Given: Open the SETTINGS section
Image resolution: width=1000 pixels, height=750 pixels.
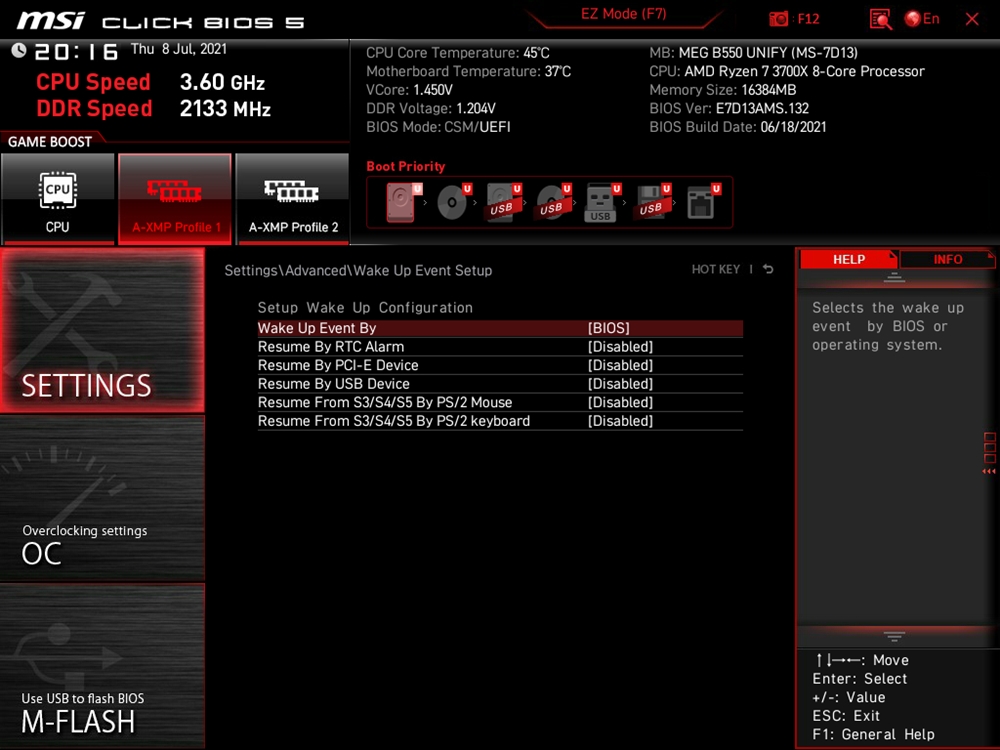Looking at the screenshot, I should point(102,330).
